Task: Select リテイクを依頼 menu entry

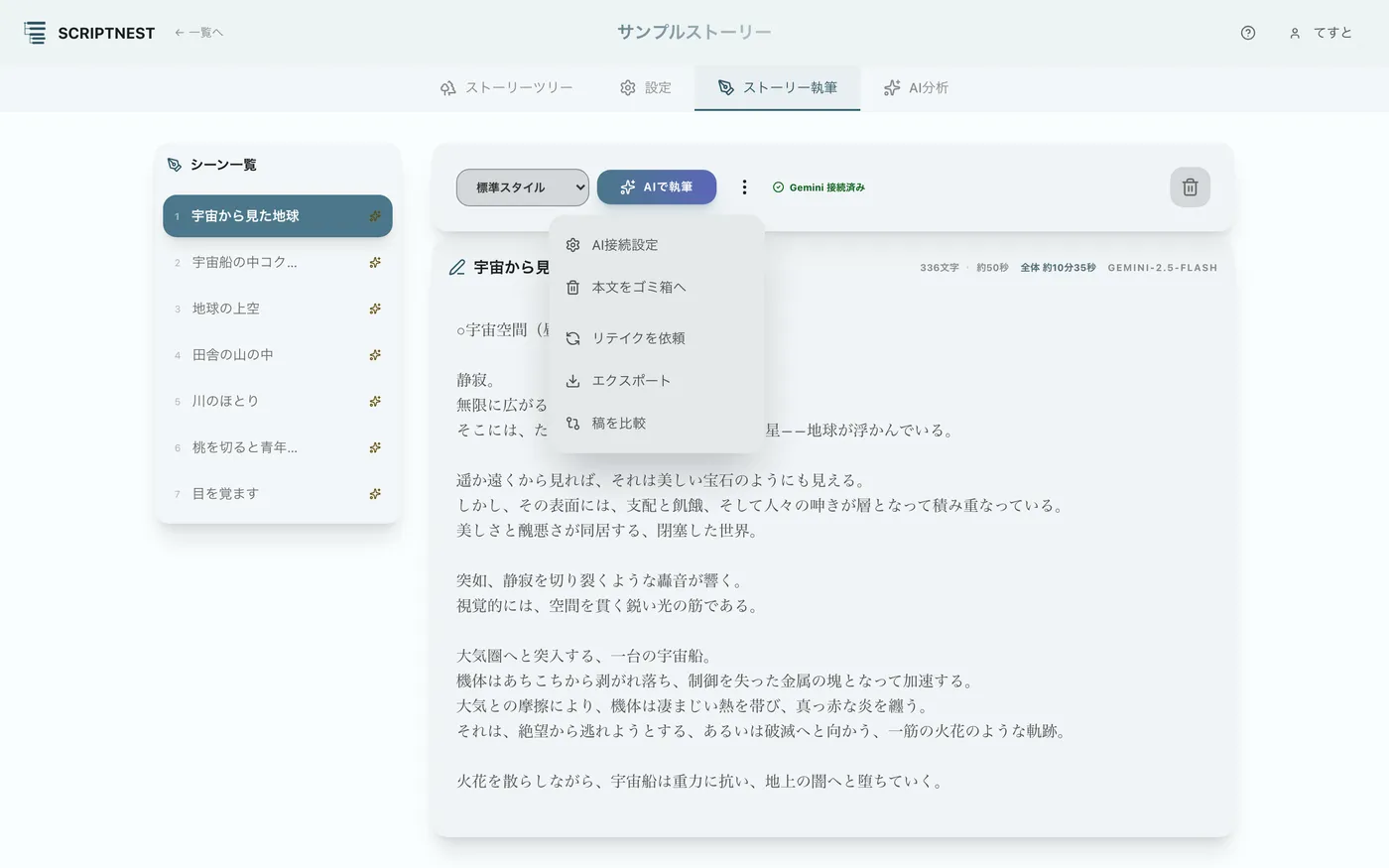Action: click(657, 338)
